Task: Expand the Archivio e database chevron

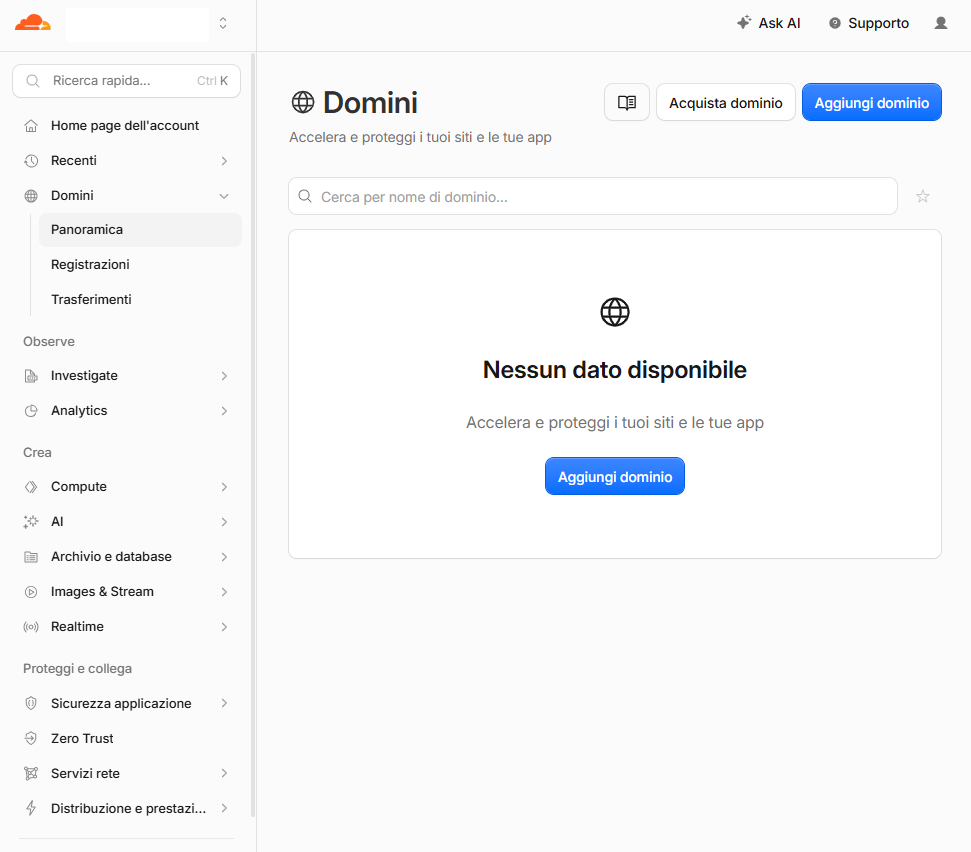Action: pyautogui.click(x=224, y=557)
